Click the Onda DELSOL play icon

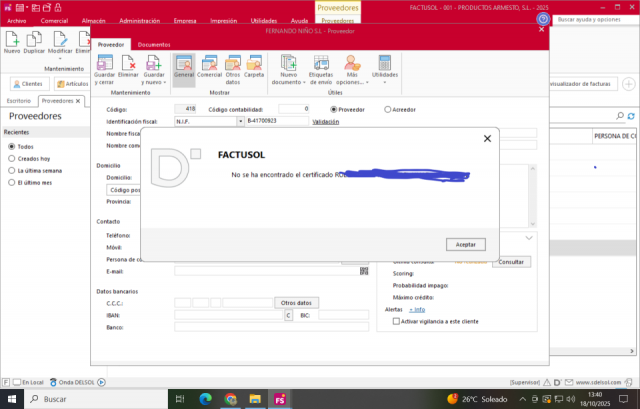[102, 382]
